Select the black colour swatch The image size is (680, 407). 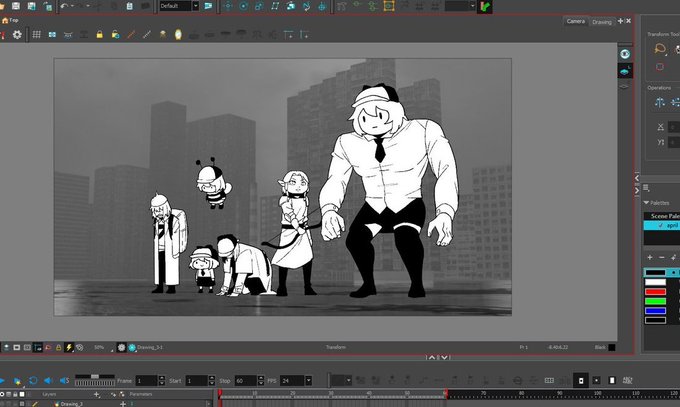pos(655,272)
